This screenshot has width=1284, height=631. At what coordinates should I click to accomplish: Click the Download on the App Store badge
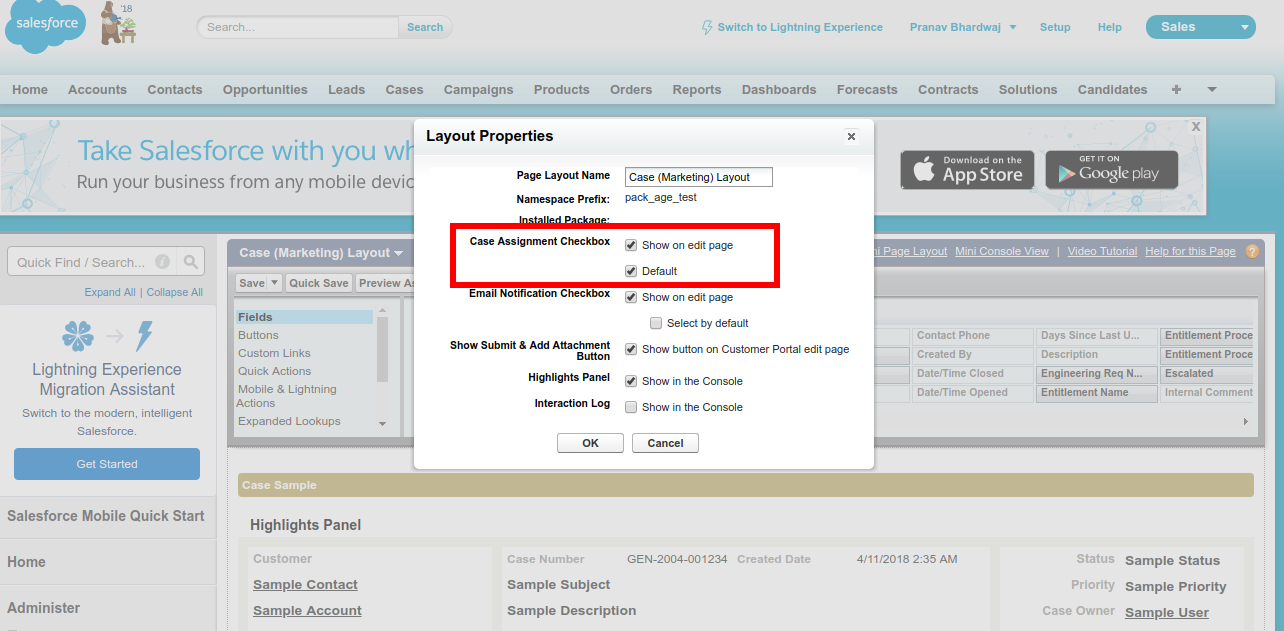966,170
